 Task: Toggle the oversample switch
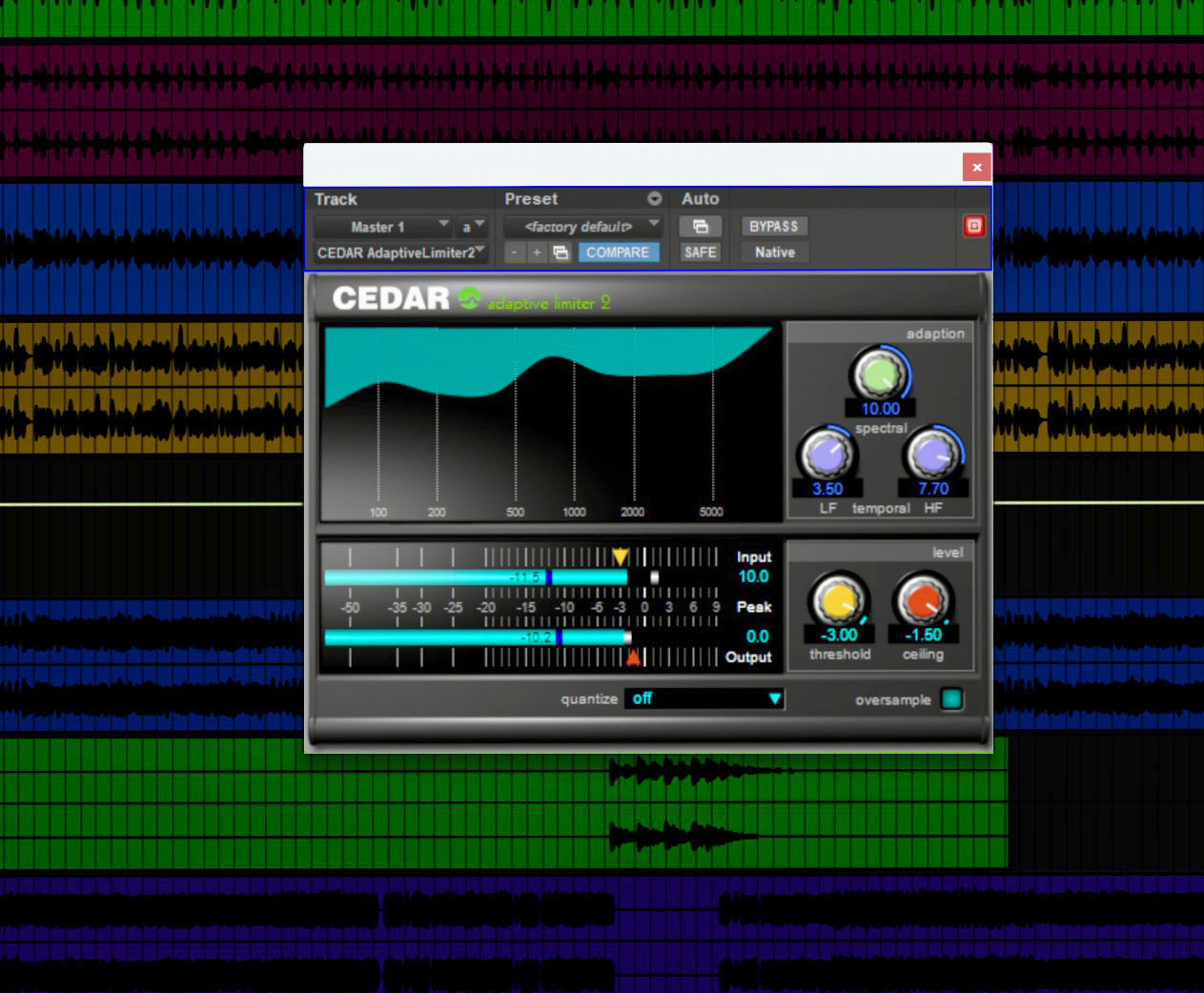pyautogui.click(x=951, y=699)
